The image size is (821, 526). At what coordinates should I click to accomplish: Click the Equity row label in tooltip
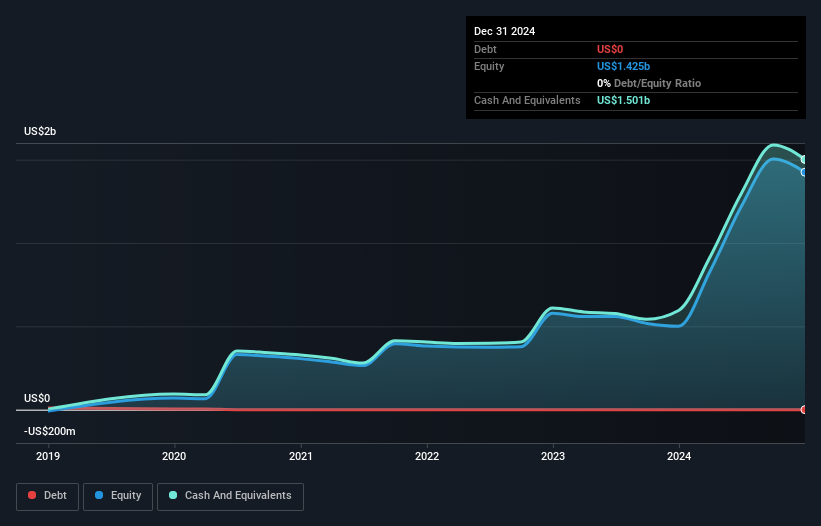coord(489,66)
